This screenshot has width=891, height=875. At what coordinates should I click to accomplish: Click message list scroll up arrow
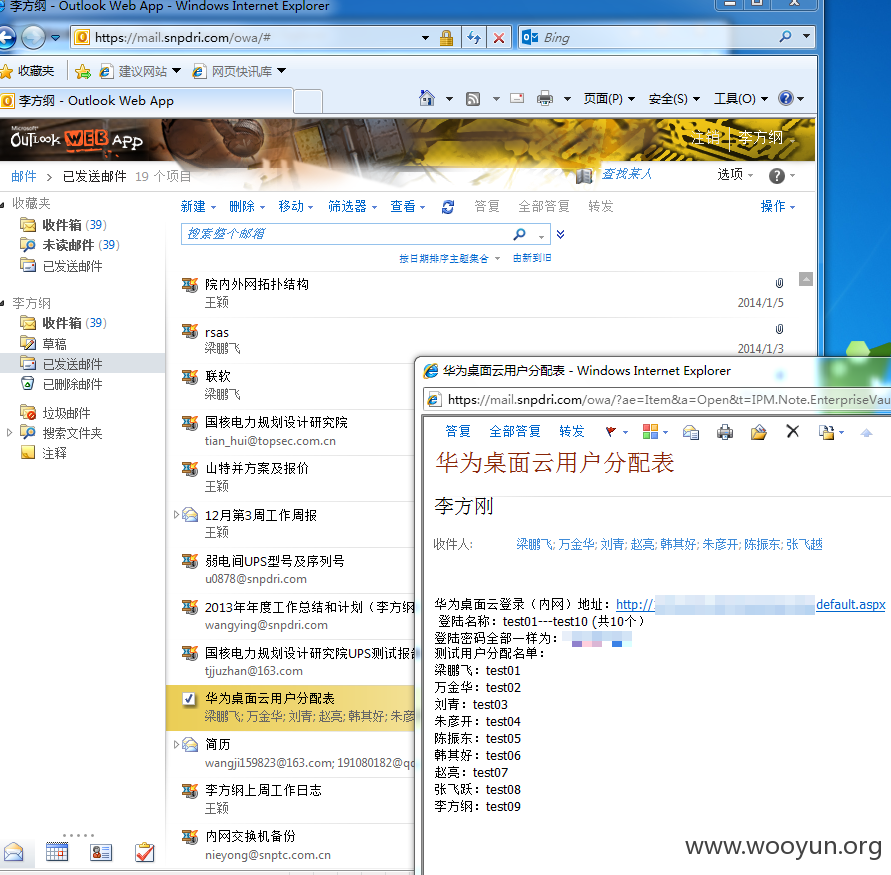point(805,279)
